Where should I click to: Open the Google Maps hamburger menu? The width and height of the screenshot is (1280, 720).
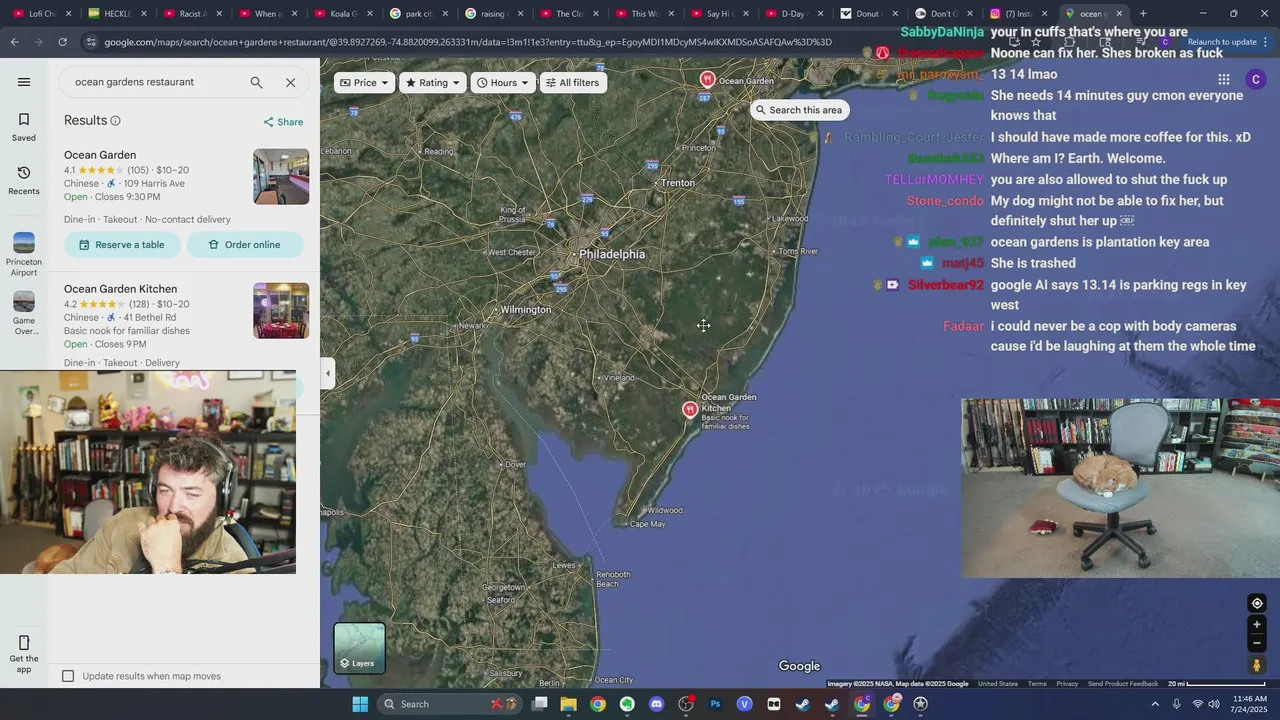point(24,82)
